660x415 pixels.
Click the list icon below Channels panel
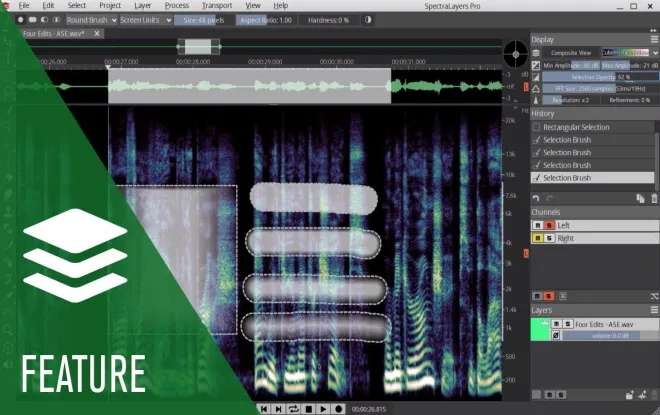(563, 296)
